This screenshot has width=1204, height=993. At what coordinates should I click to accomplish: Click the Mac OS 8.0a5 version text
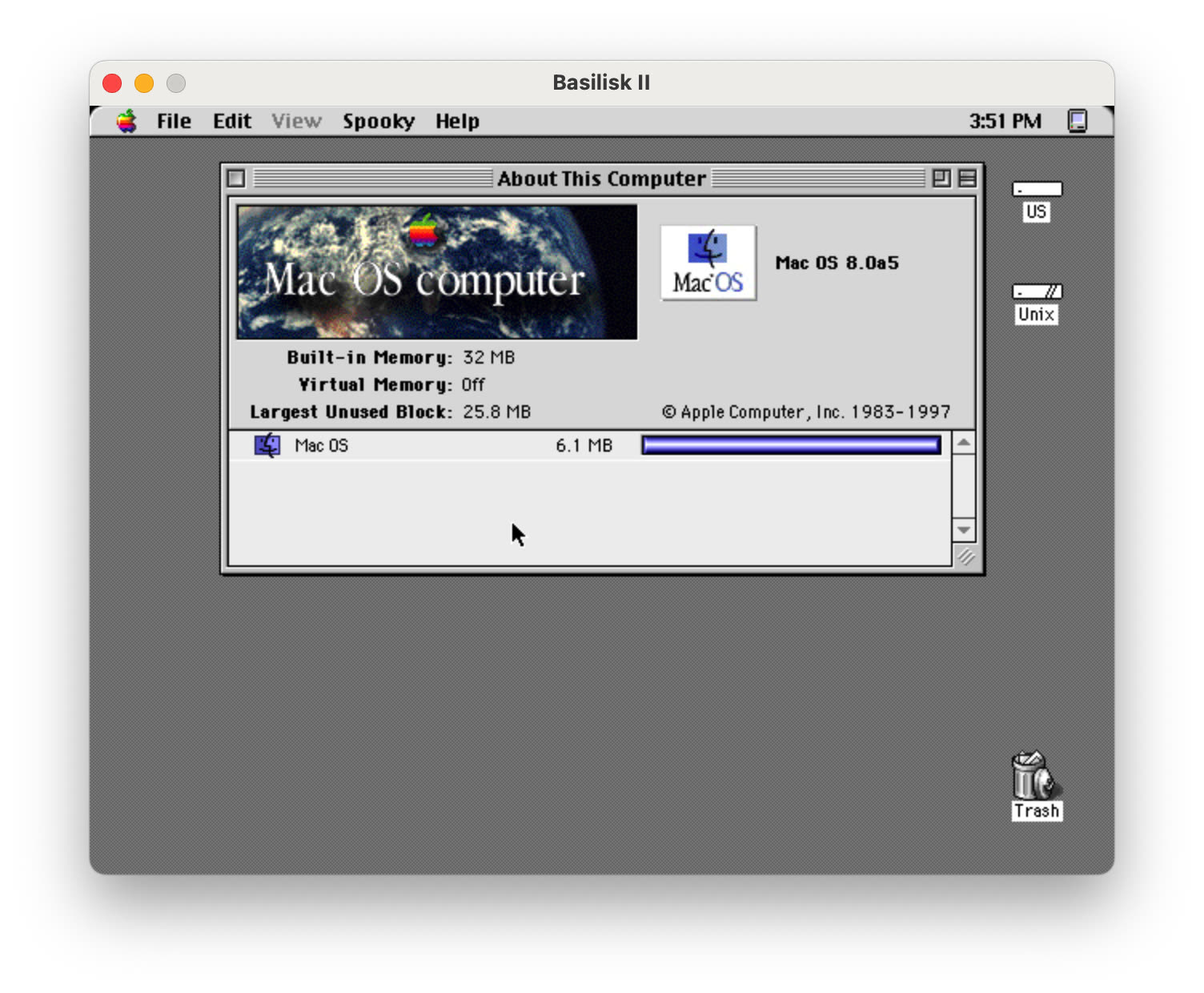pos(837,263)
